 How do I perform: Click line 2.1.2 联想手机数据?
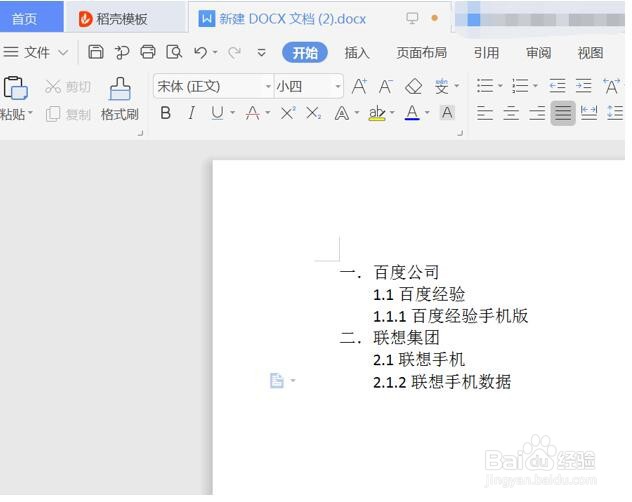click(x=442, y=381)
